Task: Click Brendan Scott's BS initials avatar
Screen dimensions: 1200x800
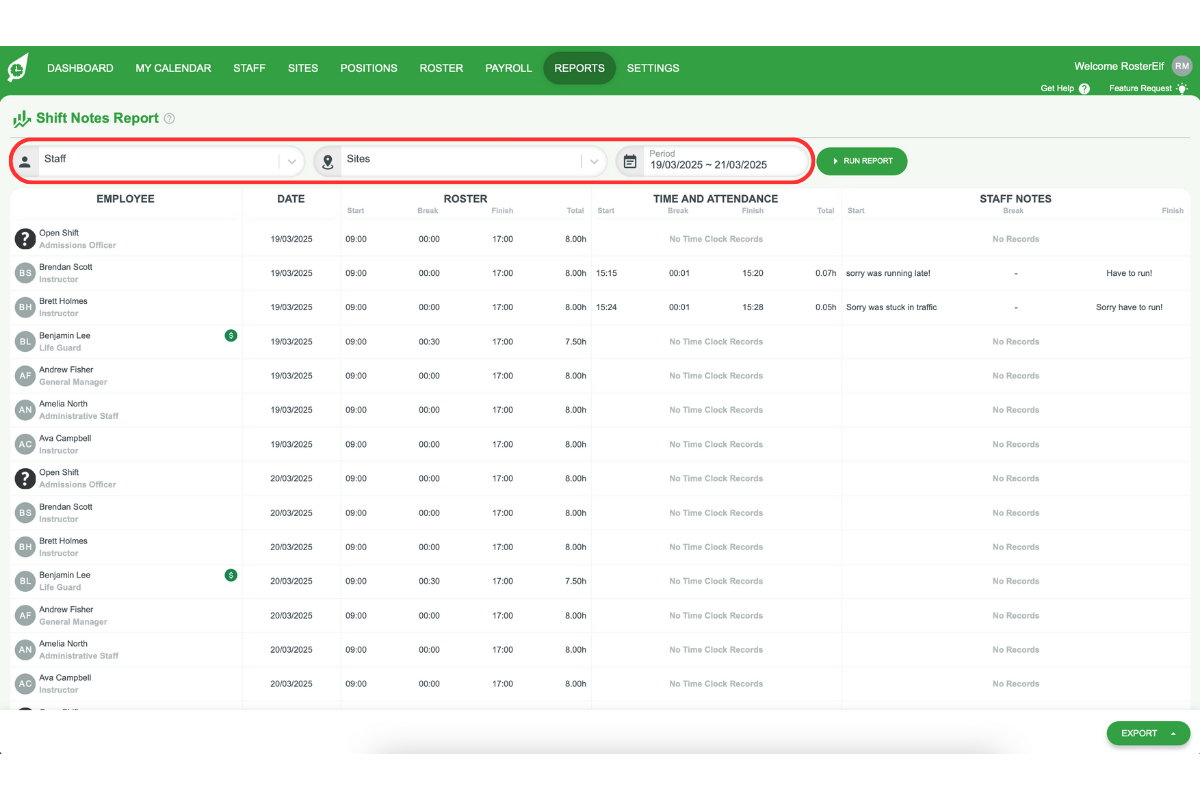Action: [x=25, y=273]
